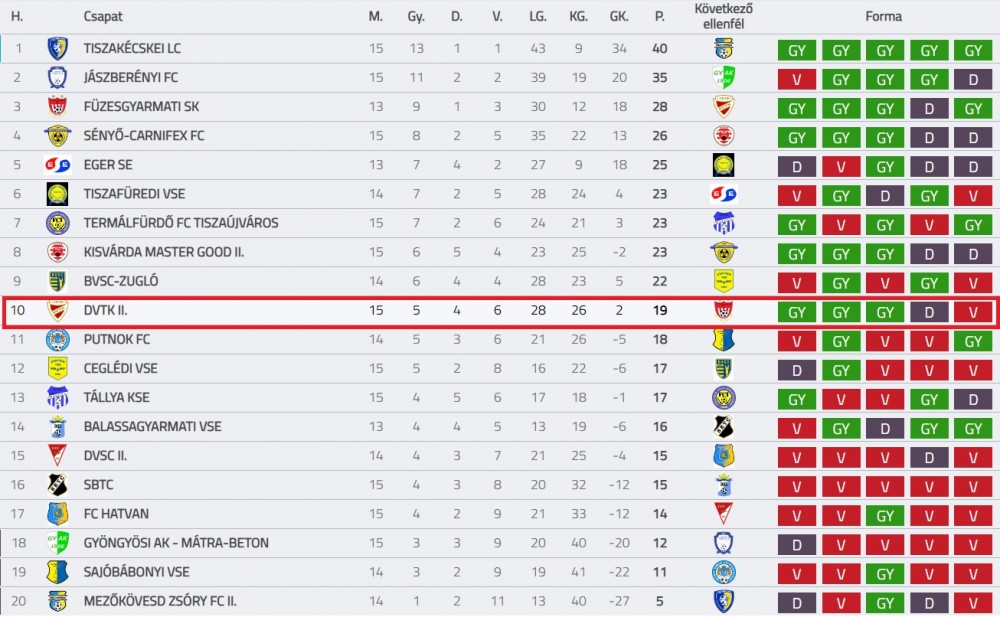Click the Csapat column header
Viewport: 1000px width, 617px height.
103,17
